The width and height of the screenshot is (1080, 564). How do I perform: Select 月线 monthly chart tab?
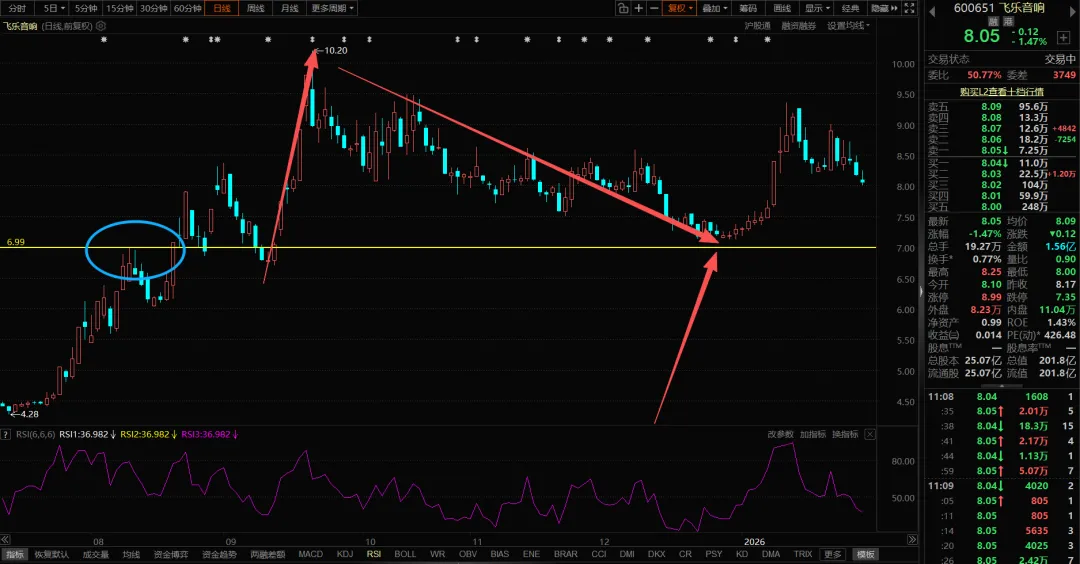point(290,8)
